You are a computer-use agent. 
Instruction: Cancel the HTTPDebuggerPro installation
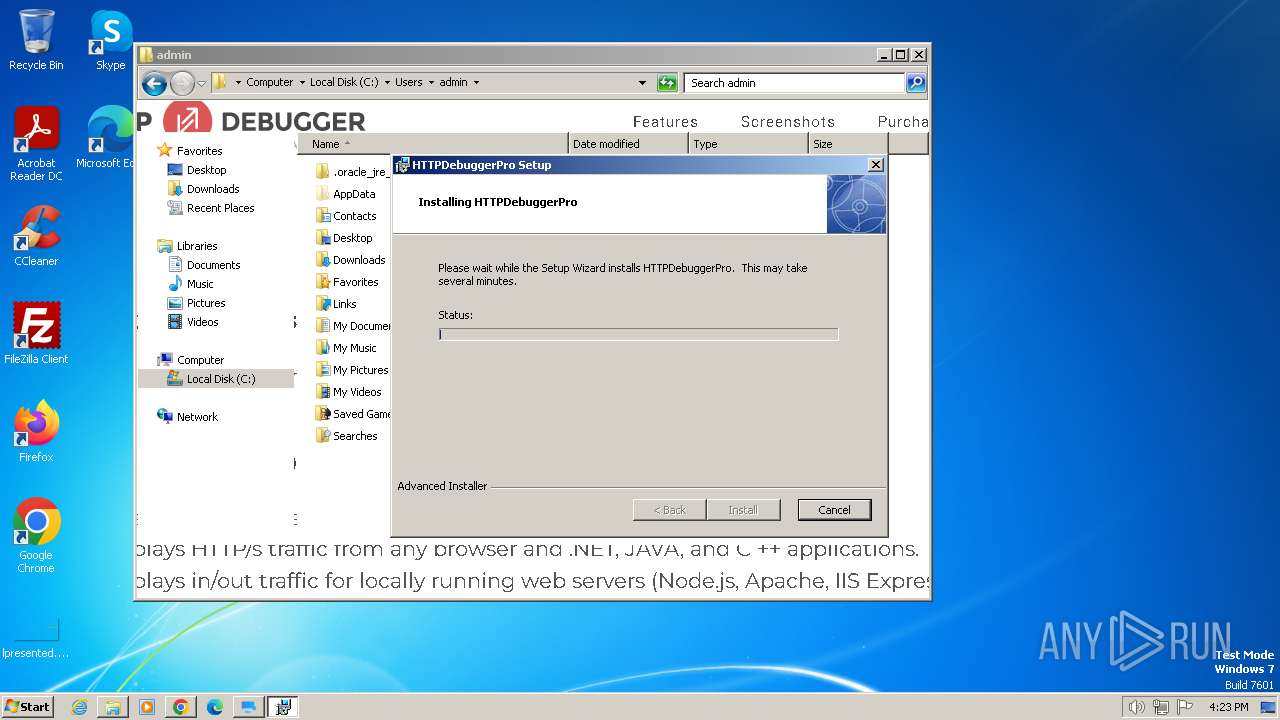834,510
